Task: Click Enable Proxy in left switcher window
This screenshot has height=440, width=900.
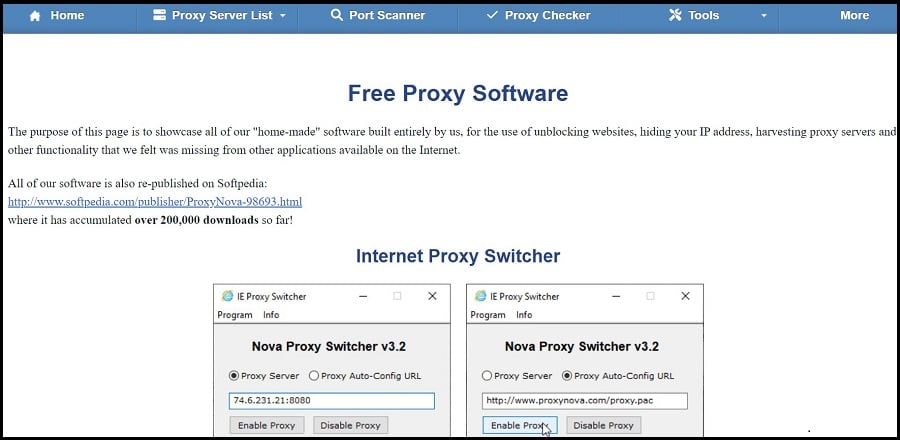Action: [x=266, y=425]
